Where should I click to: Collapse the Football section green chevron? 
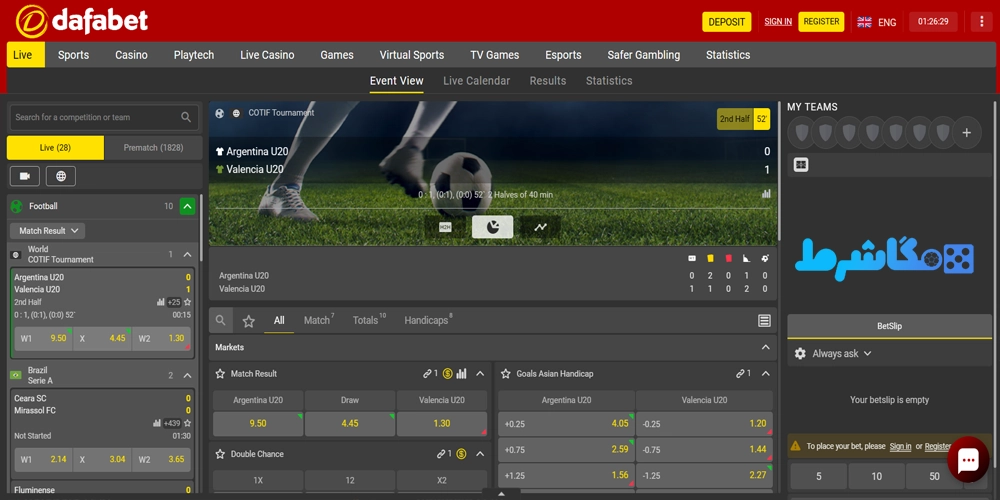point(187,206)
